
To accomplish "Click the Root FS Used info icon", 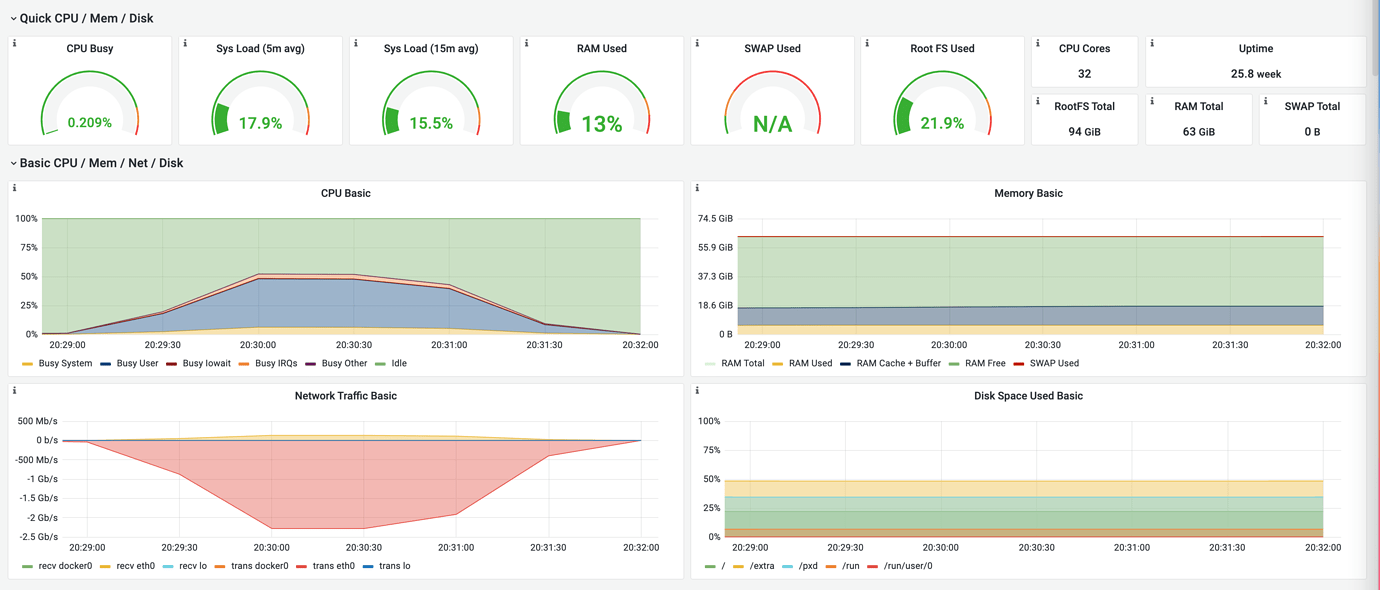I will coord(866,43).
